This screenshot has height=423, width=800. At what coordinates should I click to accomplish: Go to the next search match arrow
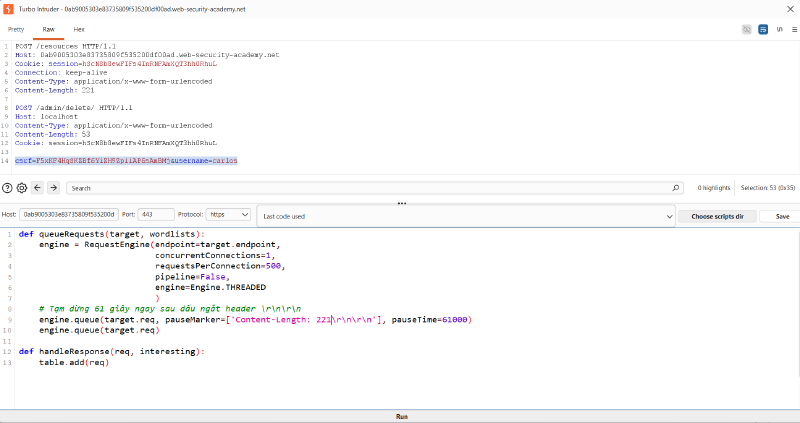point(54,188)
